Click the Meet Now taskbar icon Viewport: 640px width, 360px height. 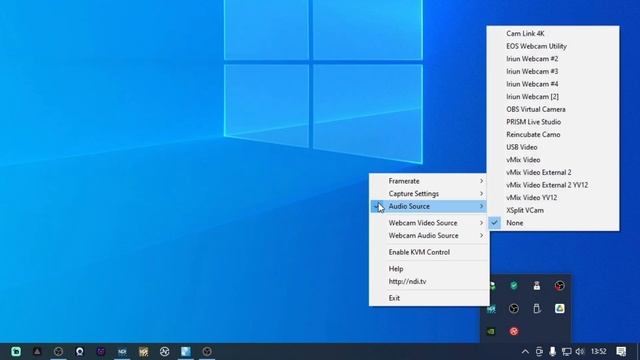(x=539, y=351)
